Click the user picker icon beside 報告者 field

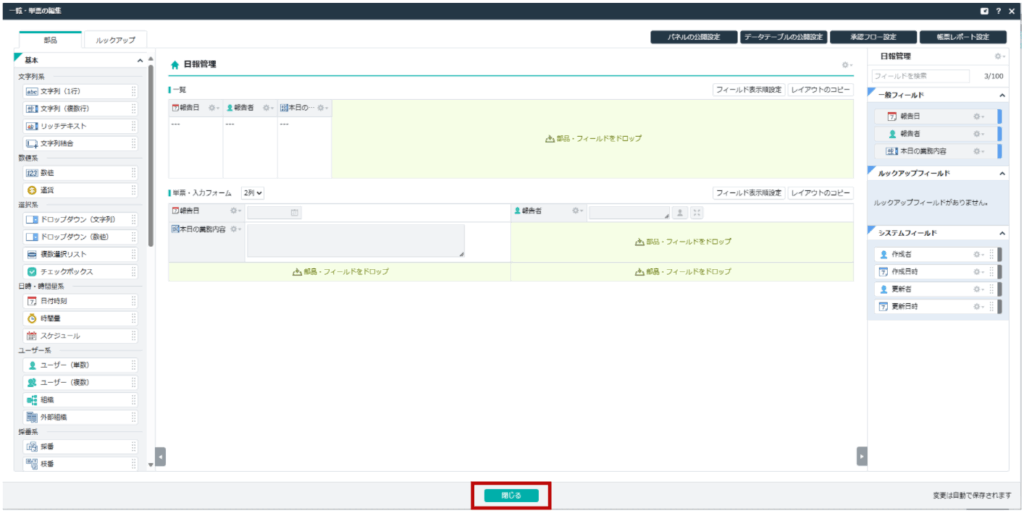tap(679, 212)
